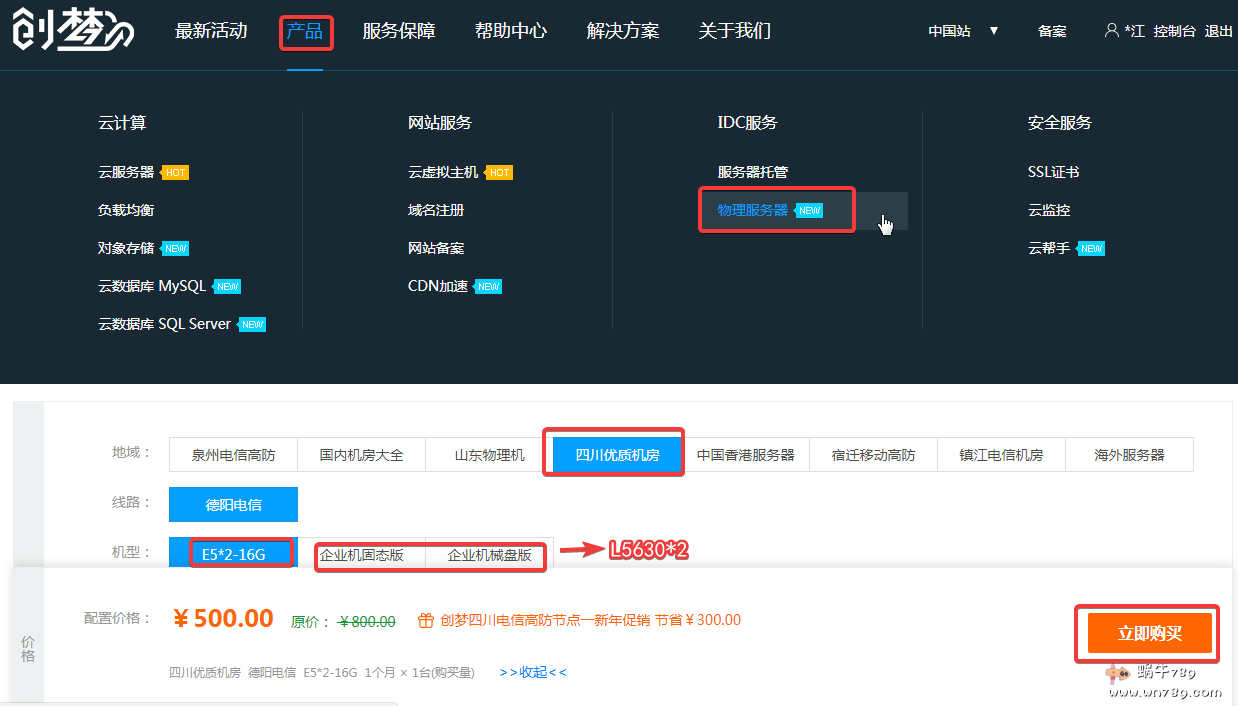The width and height of the screenshot is (1238, 706).
Task: Click the 创梦 logo icon
Action: click(x=72, y=31)
